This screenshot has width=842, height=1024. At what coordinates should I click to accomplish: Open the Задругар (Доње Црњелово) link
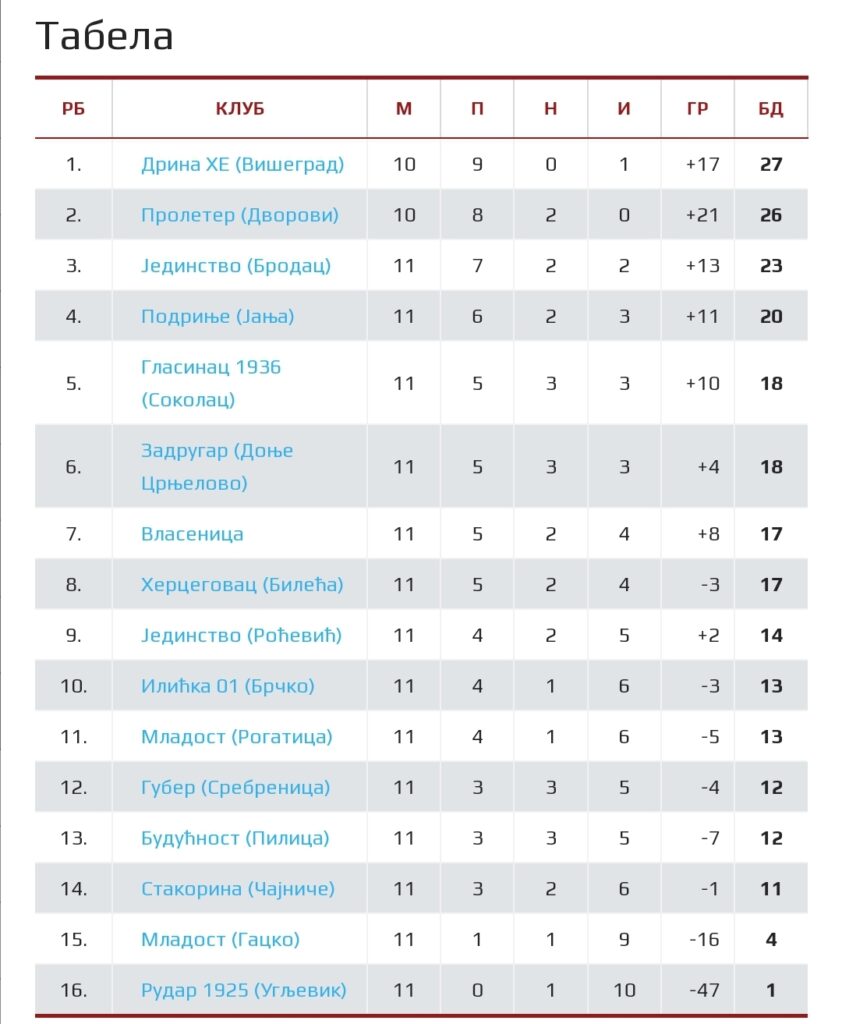click(x=217, y=467)
